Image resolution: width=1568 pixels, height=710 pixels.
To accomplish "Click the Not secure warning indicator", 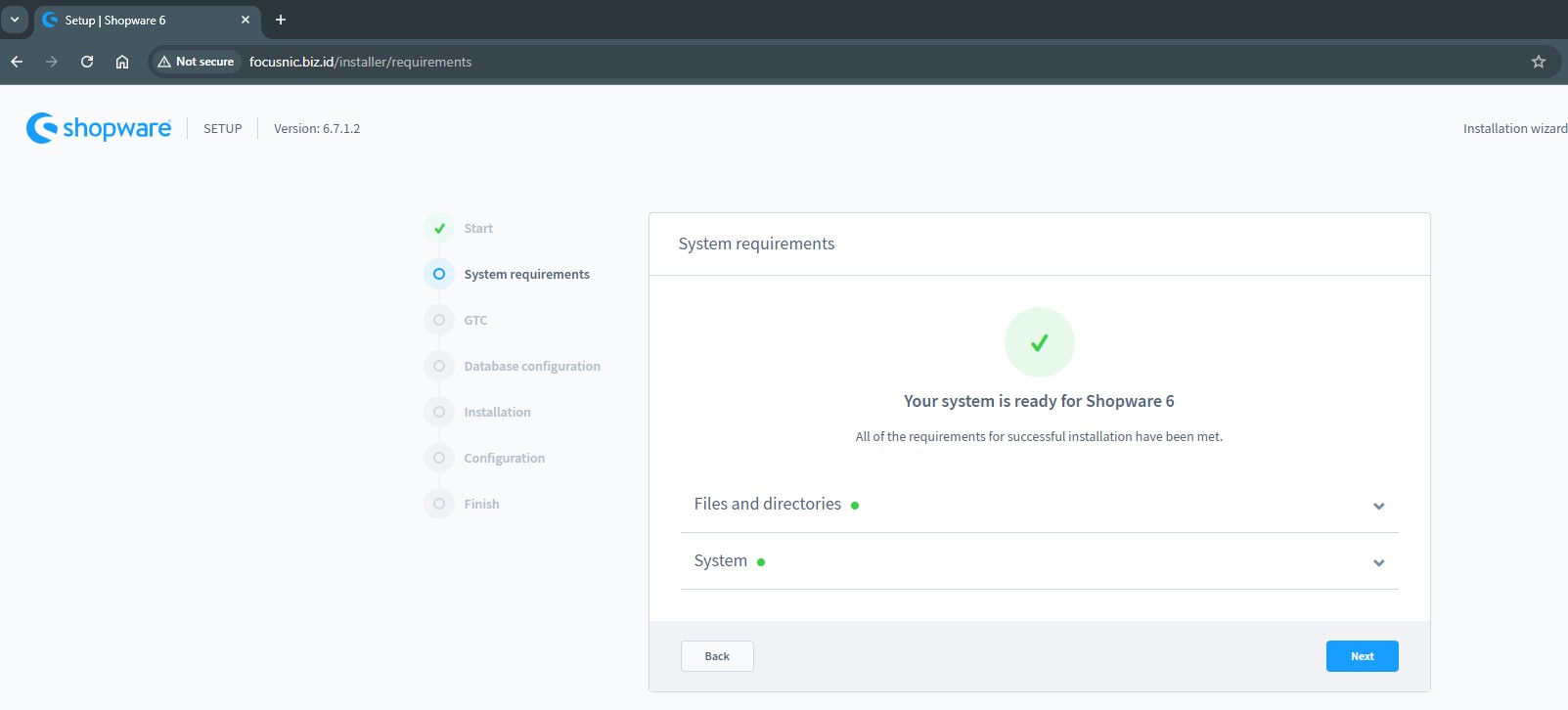I will [197, 62].
